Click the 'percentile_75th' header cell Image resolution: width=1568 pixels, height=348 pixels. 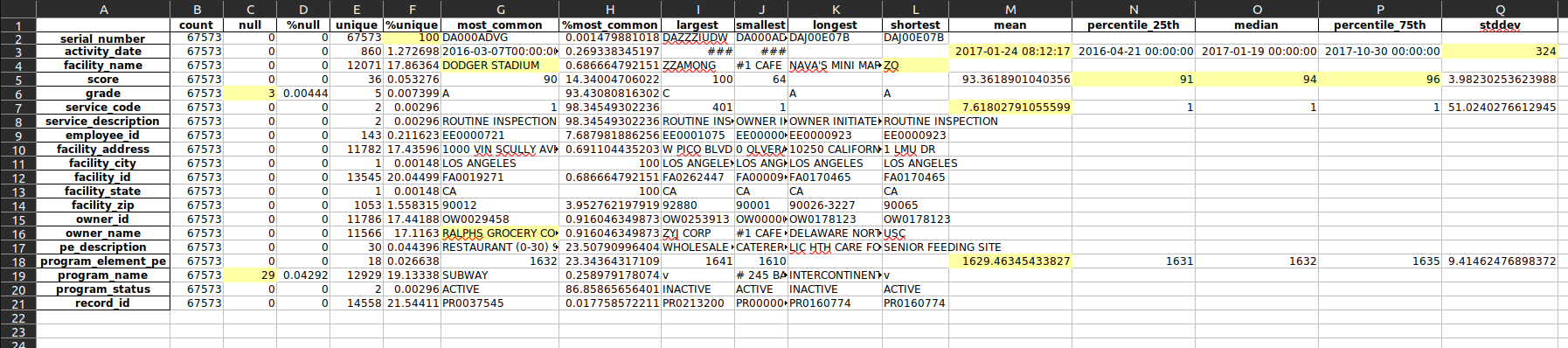coord(1380,24)
